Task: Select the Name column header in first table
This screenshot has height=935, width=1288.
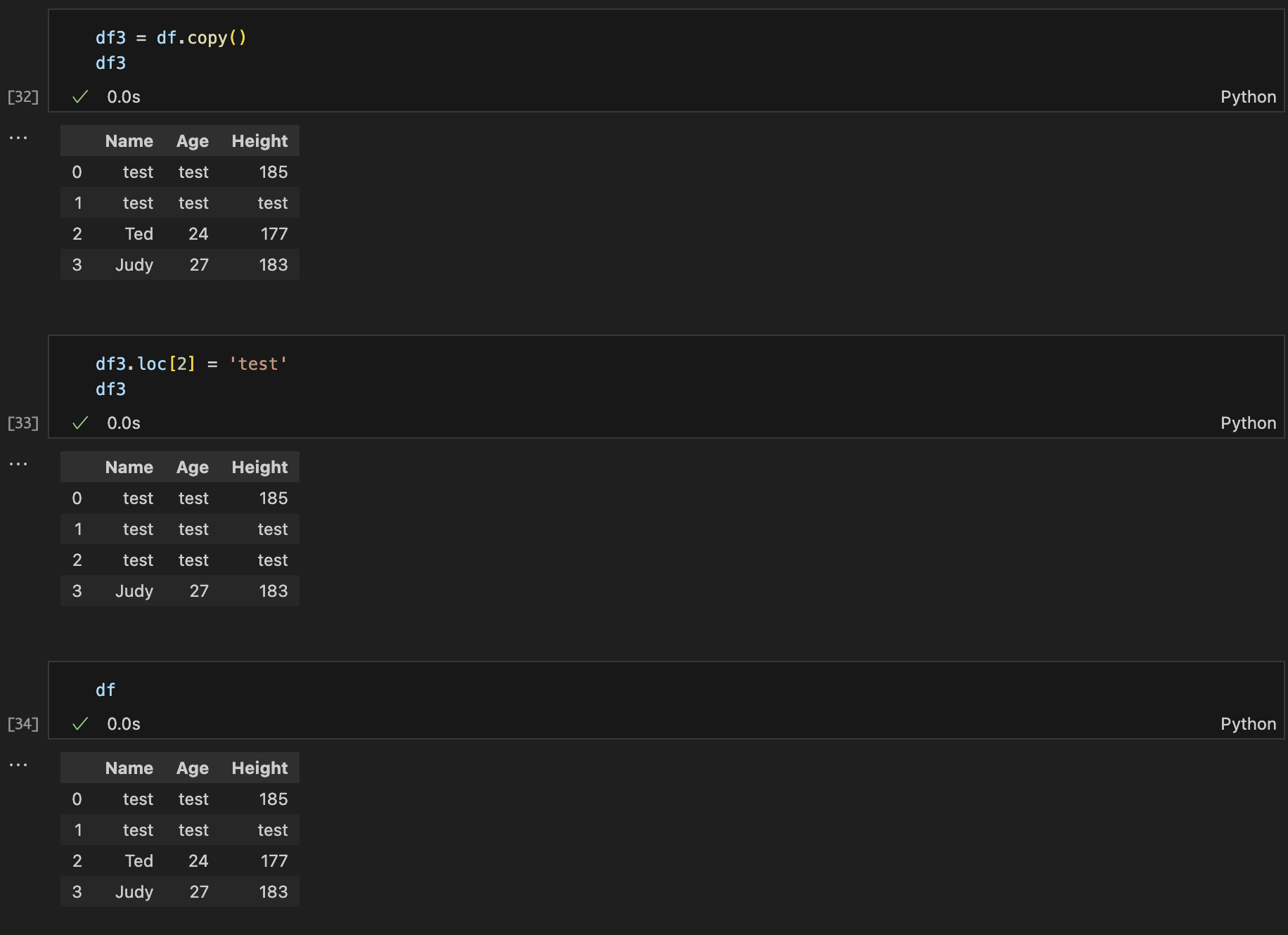Action: 129,141
